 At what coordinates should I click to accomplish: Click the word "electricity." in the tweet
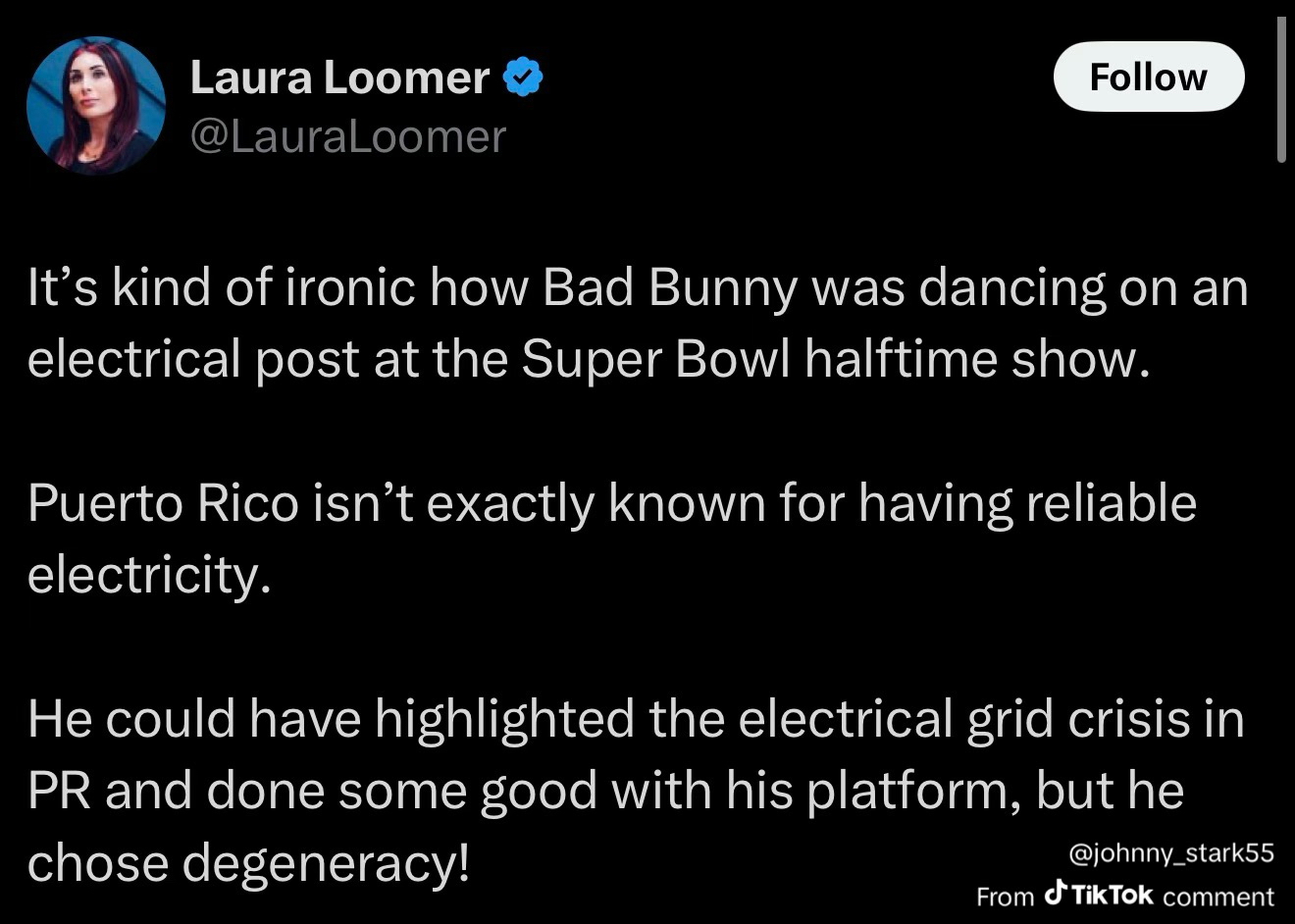pyautogui.click(x=148, y=575)
